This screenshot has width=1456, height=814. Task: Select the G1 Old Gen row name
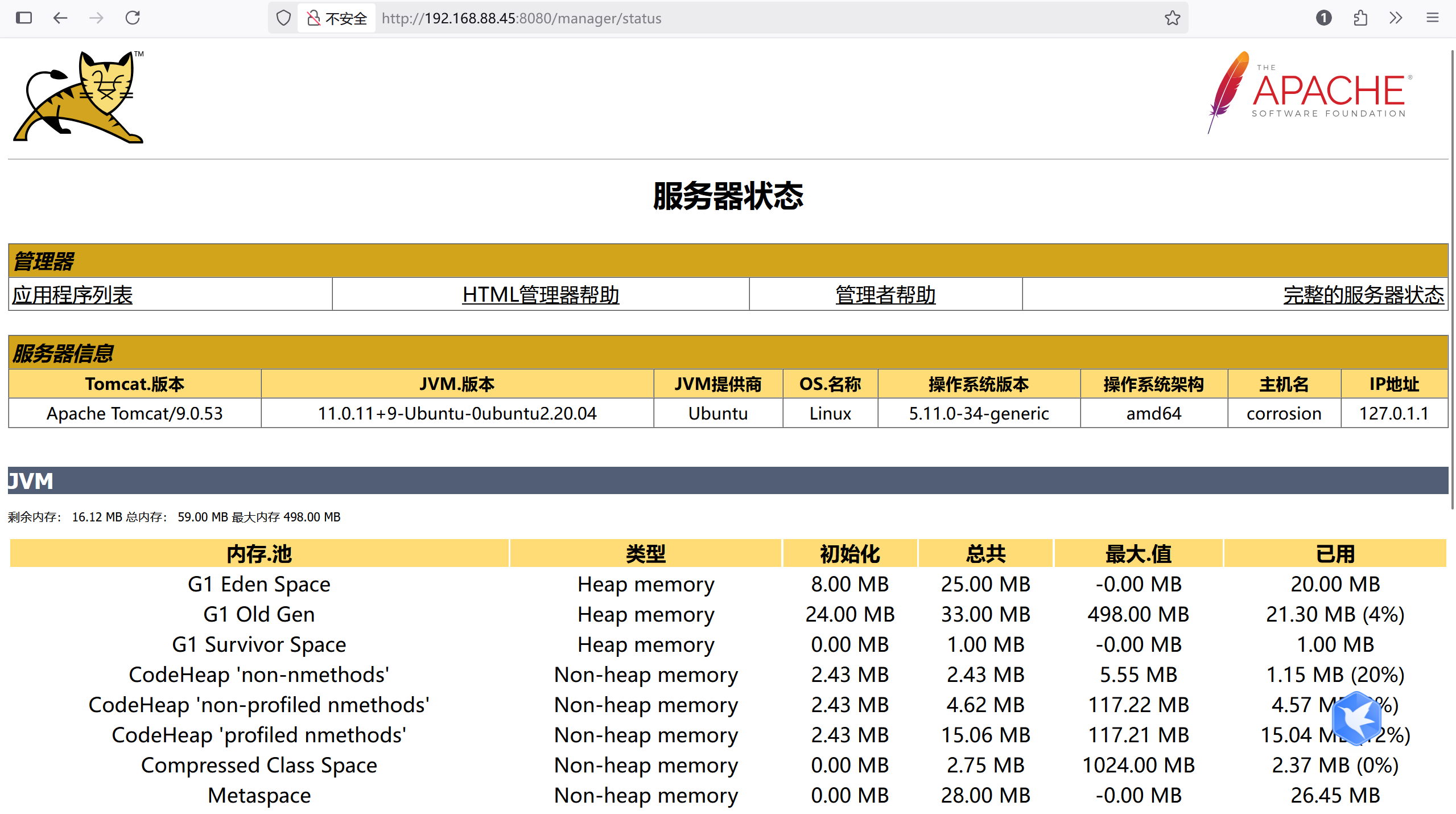tap(259, 614)
